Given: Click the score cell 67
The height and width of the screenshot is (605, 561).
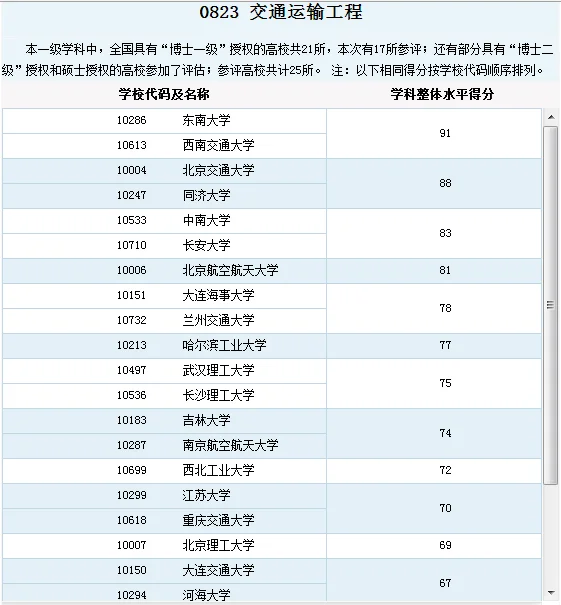Looking at the screenshot, I should tap(434, 581).
